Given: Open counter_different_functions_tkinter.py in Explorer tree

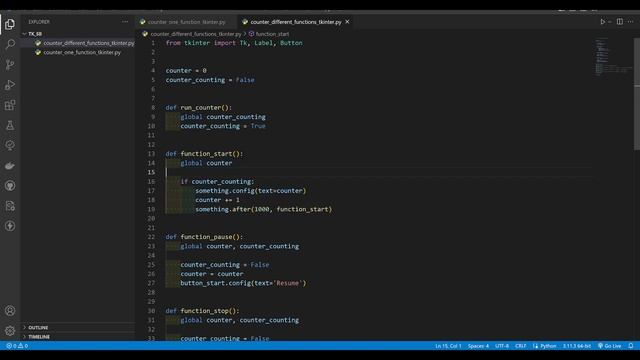Looking at the screenshot, I should (89, 43).
